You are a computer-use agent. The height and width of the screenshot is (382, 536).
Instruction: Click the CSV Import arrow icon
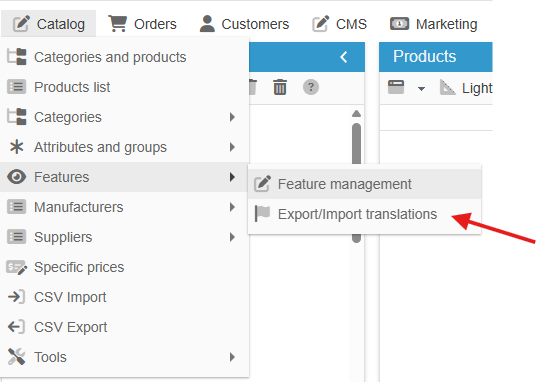click(x=16, y=297)
